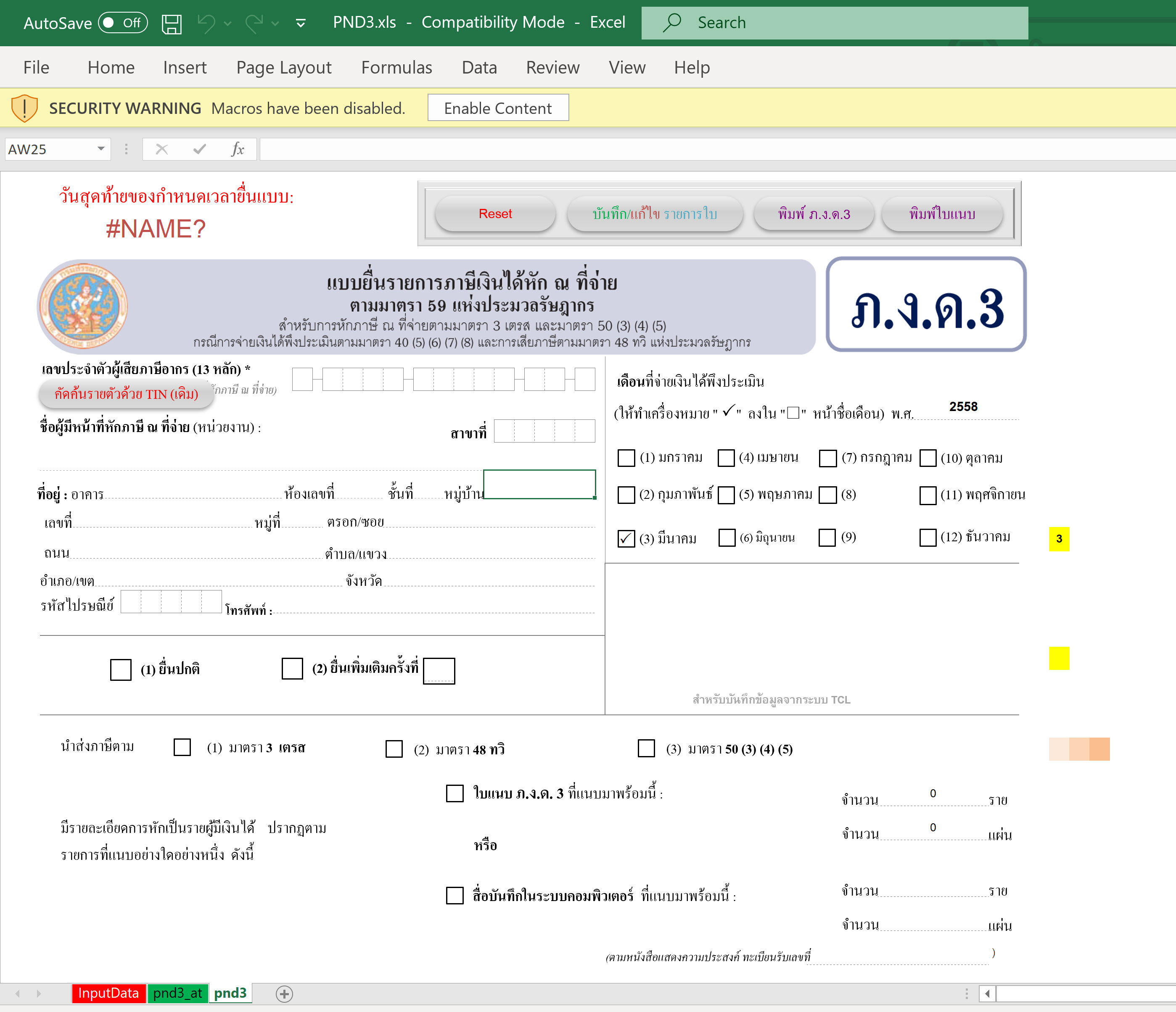Image resolution: width=1176 pixels, height=1012 pixels.
Task: Click the รหัสไปรษณีย์ postal code box
Action: tap(171, 601)
